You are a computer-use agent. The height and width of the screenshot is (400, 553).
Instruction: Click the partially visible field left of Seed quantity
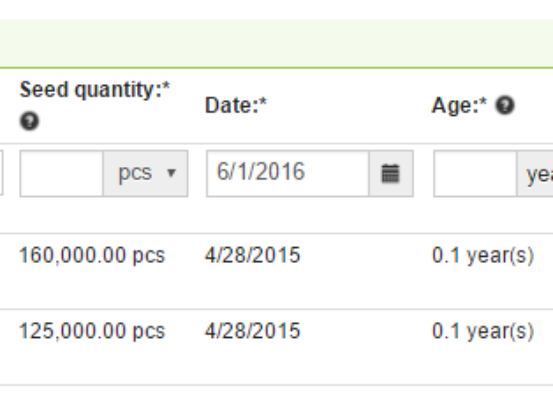(x=1, y=173)
